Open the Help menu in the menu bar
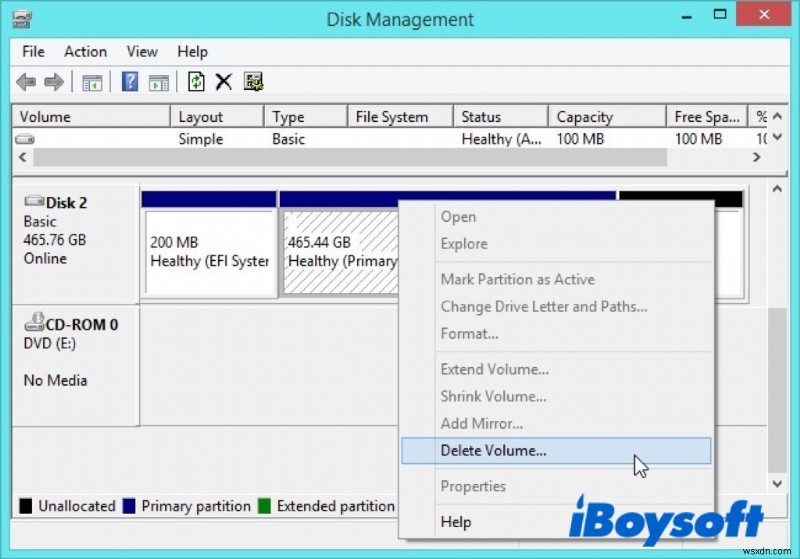This screenshot has width=800, height=559. [x=192, y=52]
